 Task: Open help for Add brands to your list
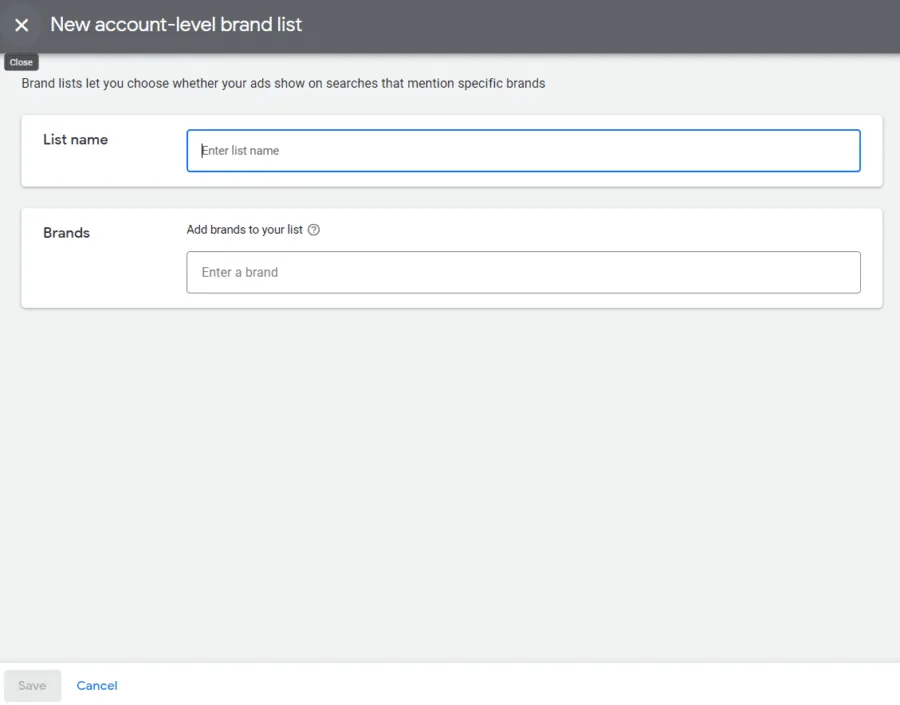click(314, 230)
